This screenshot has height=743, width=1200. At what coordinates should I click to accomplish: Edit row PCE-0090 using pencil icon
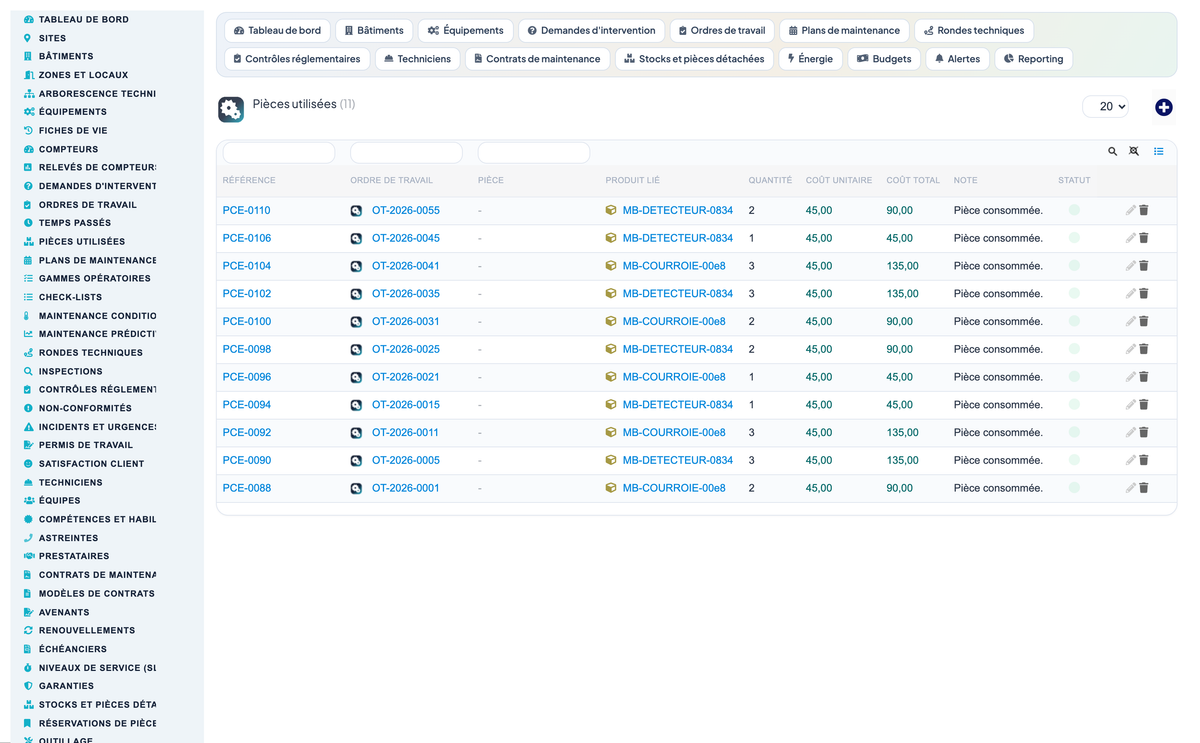(1130, 460)
